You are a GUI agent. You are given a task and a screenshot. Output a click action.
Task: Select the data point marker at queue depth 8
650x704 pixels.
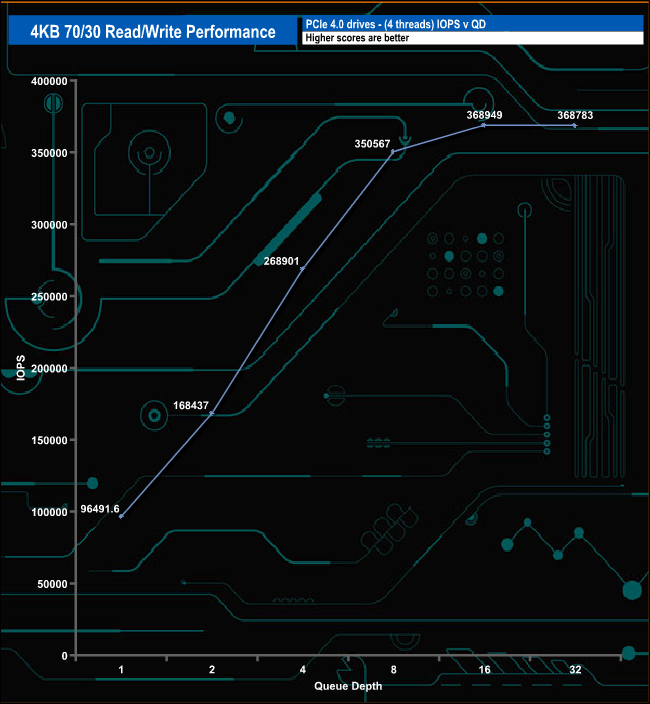click(x=393, y=152)
